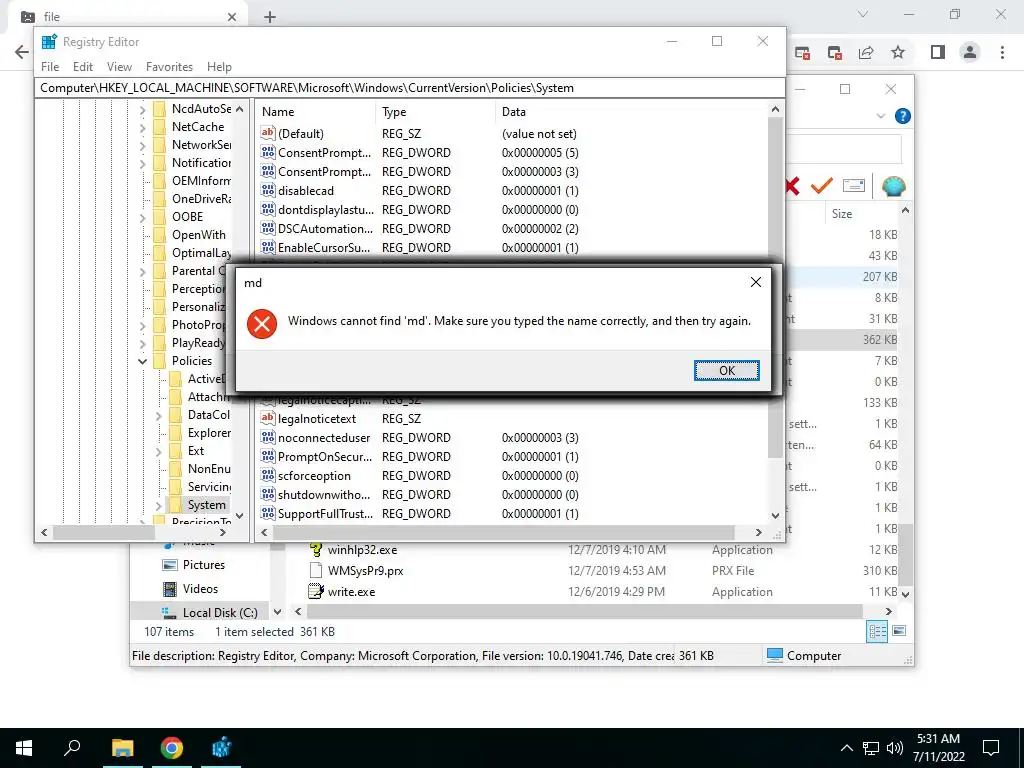The image size is (1024, 768).
Task: Open Local Disk (C:) in the sidebar
Action: click(220, 613)
